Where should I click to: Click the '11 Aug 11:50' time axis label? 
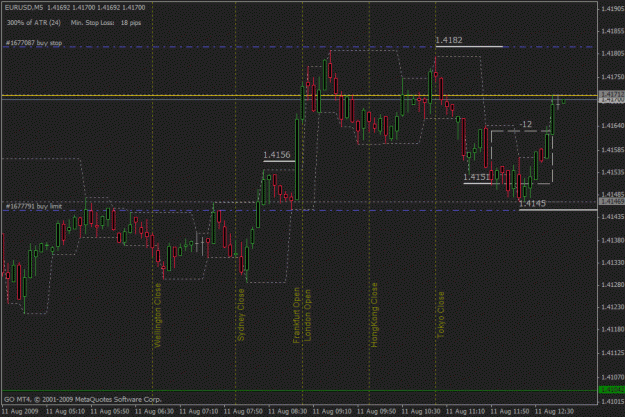510,411
